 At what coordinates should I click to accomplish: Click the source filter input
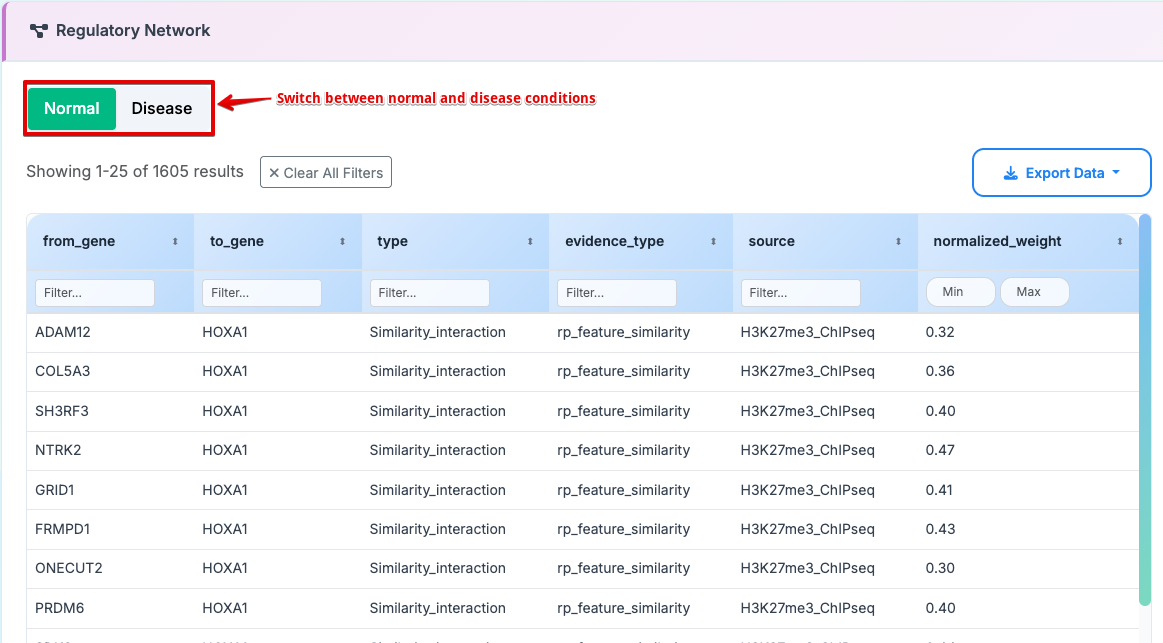tap(800, 293)
